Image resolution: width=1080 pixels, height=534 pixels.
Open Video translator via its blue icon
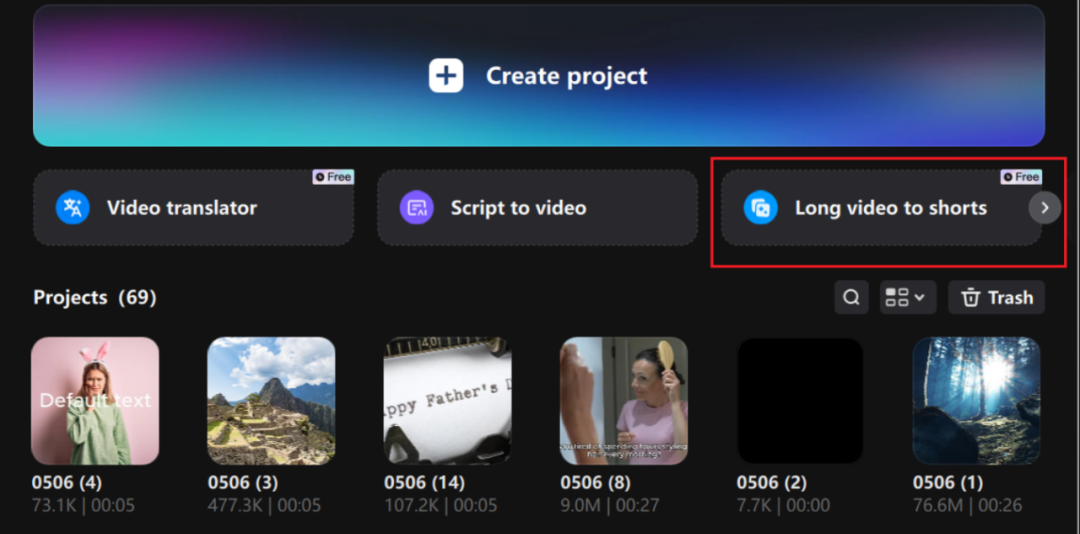[73, 208]
